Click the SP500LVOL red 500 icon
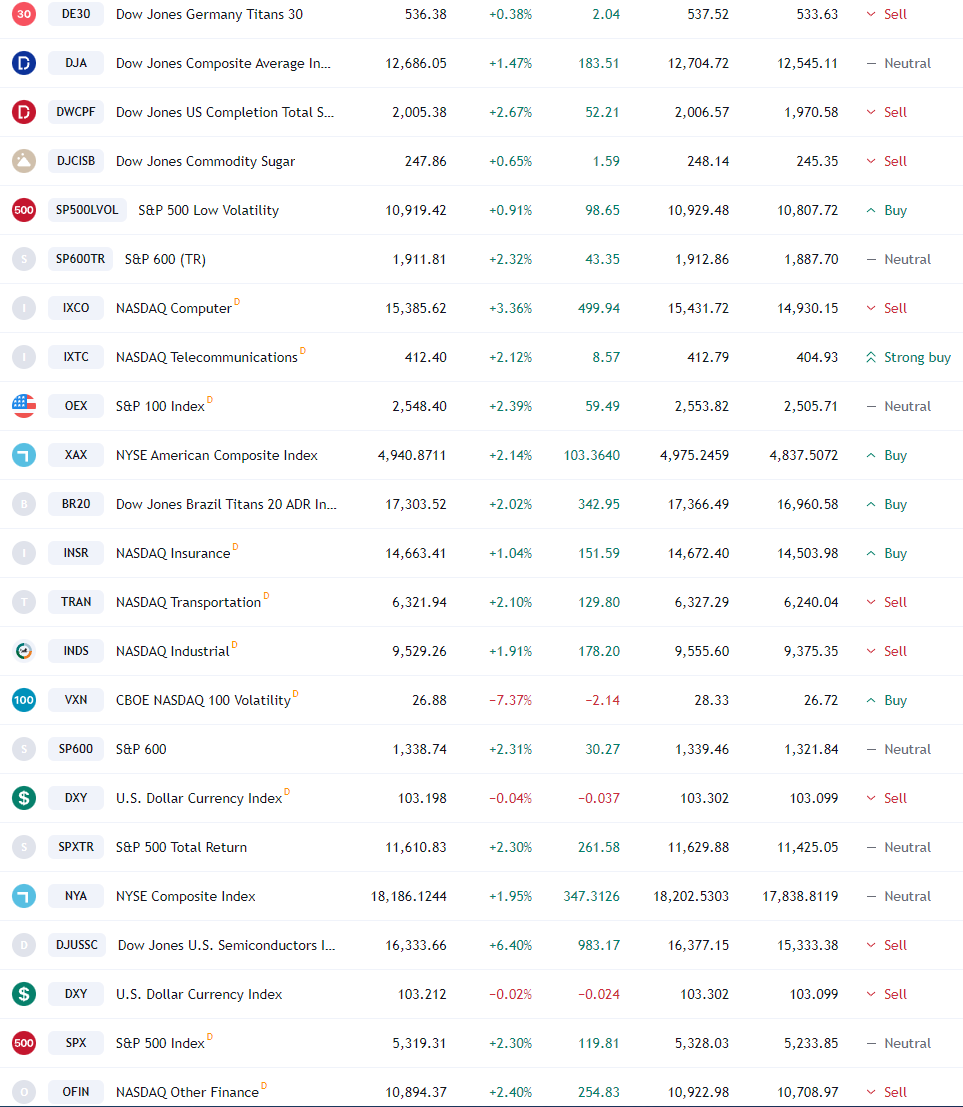This screenshot has height=1107, width=963. (24, 210)
